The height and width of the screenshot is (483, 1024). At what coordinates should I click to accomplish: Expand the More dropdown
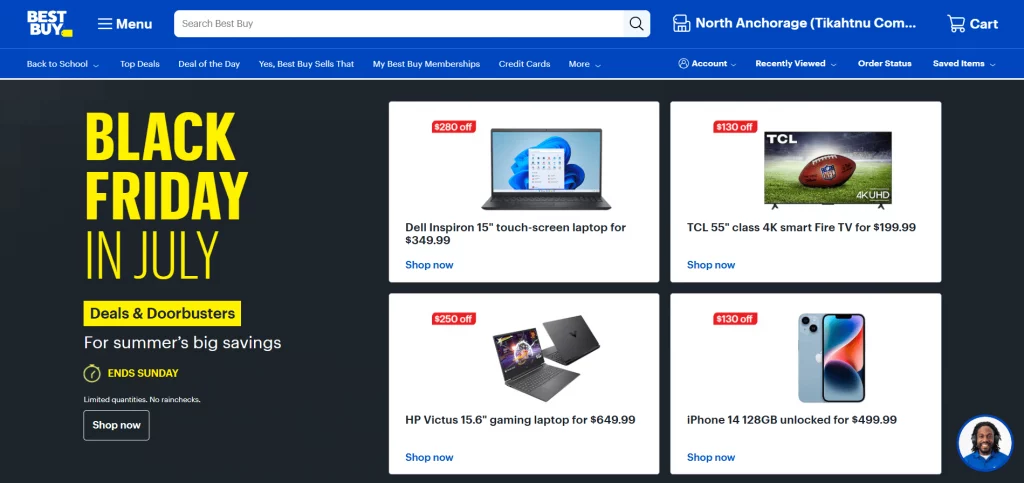[x=584, y=64]
